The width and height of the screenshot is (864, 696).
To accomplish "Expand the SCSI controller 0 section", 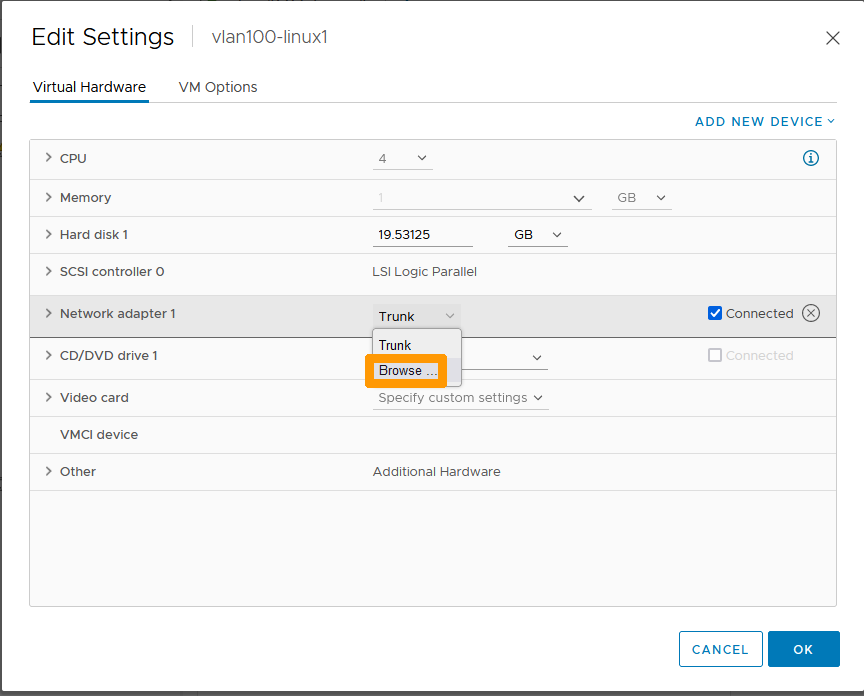I will (48, 271).
